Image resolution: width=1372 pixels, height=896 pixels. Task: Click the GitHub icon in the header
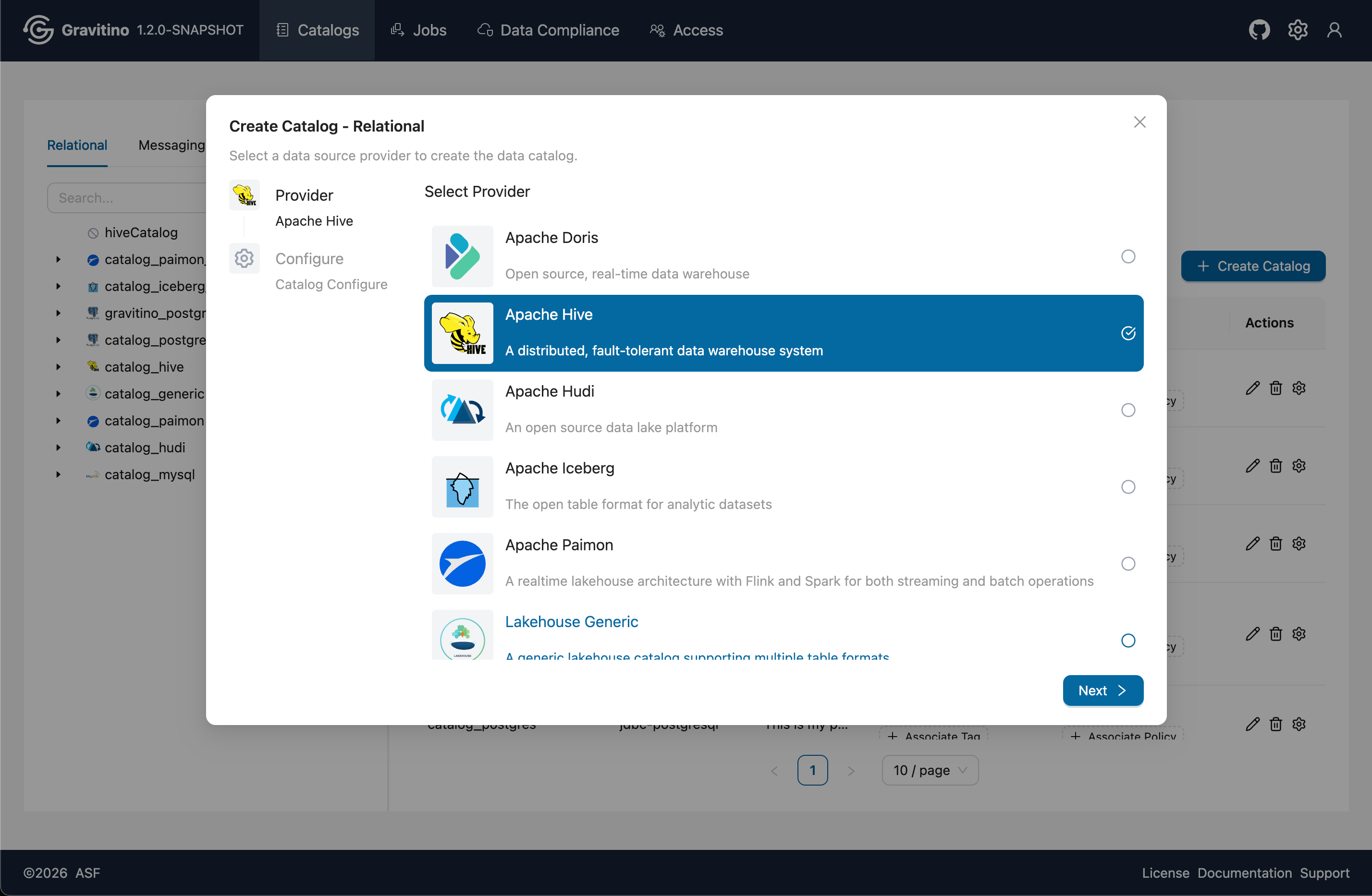click(1259, 30)
